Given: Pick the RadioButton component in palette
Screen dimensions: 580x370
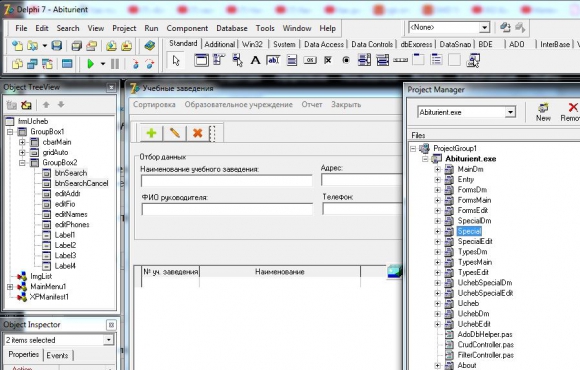Looking at the screenshot, I should (346, 60).
